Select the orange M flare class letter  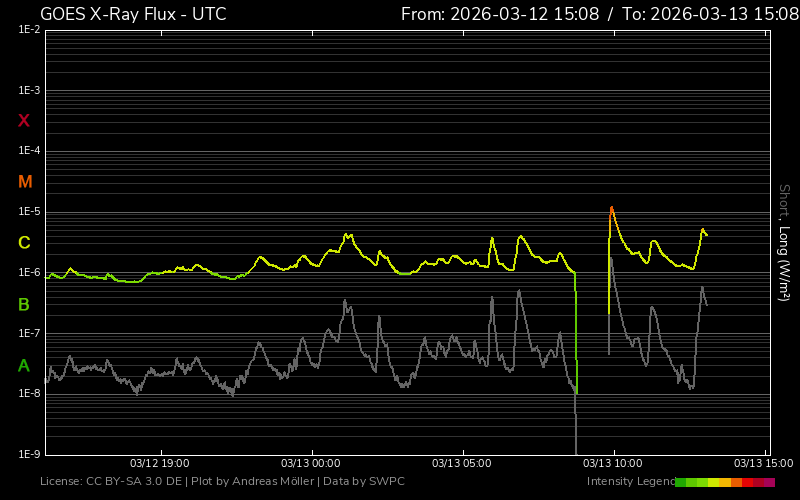(25, 182)
